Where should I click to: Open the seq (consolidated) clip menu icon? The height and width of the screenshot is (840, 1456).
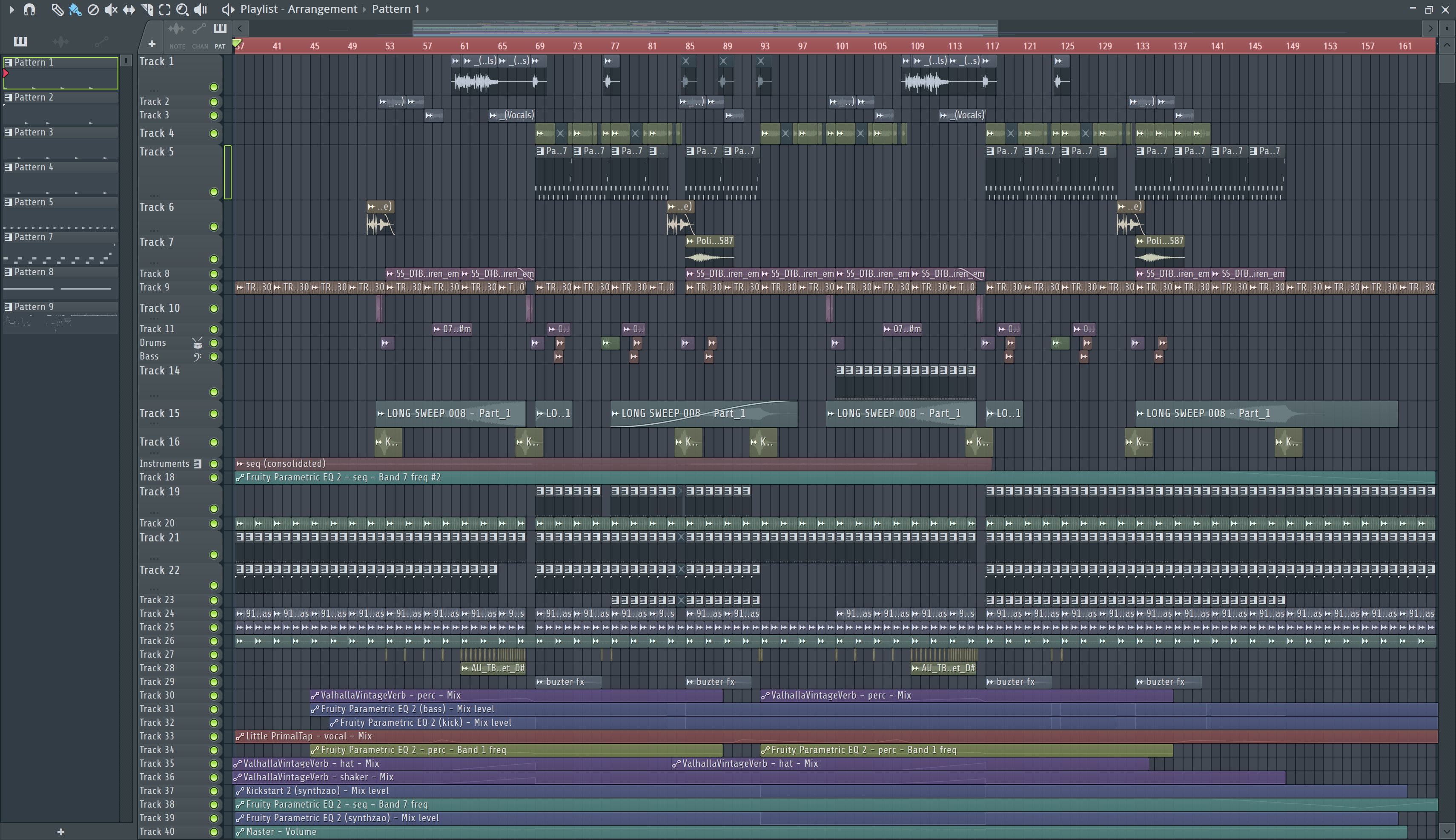pos(240,464)
